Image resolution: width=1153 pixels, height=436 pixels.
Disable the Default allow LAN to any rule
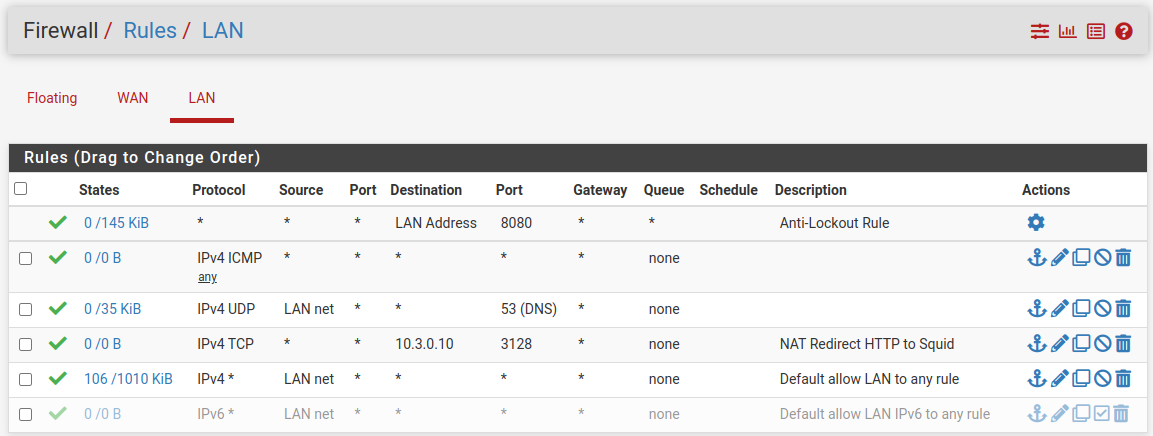[x=1102, y=378]
